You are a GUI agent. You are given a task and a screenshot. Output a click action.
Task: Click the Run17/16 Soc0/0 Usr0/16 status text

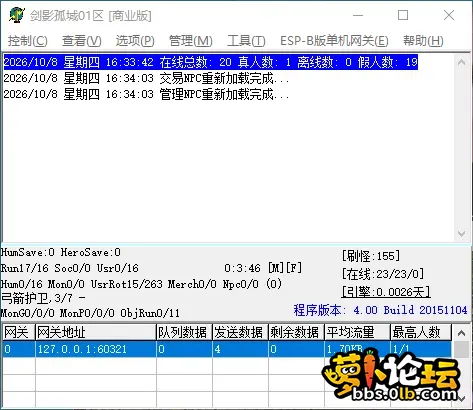coord(70,268)
